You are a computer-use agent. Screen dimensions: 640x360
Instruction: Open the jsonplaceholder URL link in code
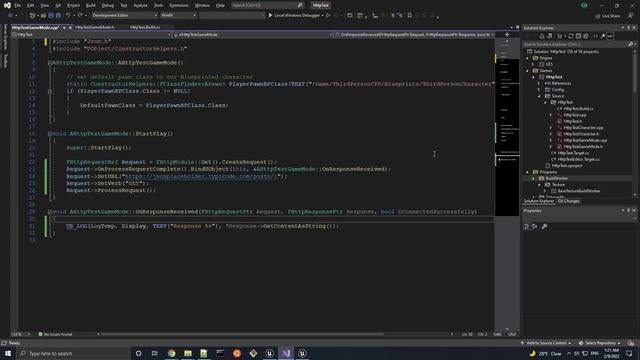201,176
